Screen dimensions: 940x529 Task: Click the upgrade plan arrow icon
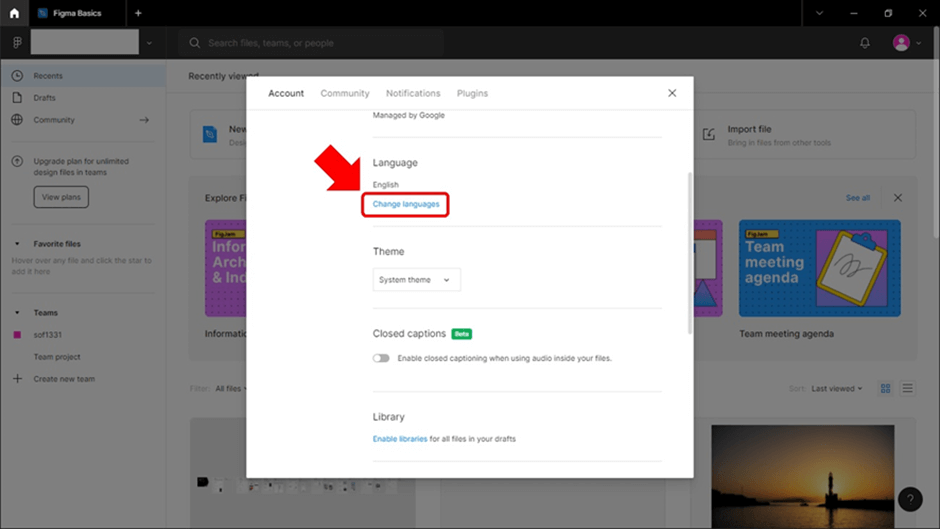pyautogui.click(x=17, y=161)
